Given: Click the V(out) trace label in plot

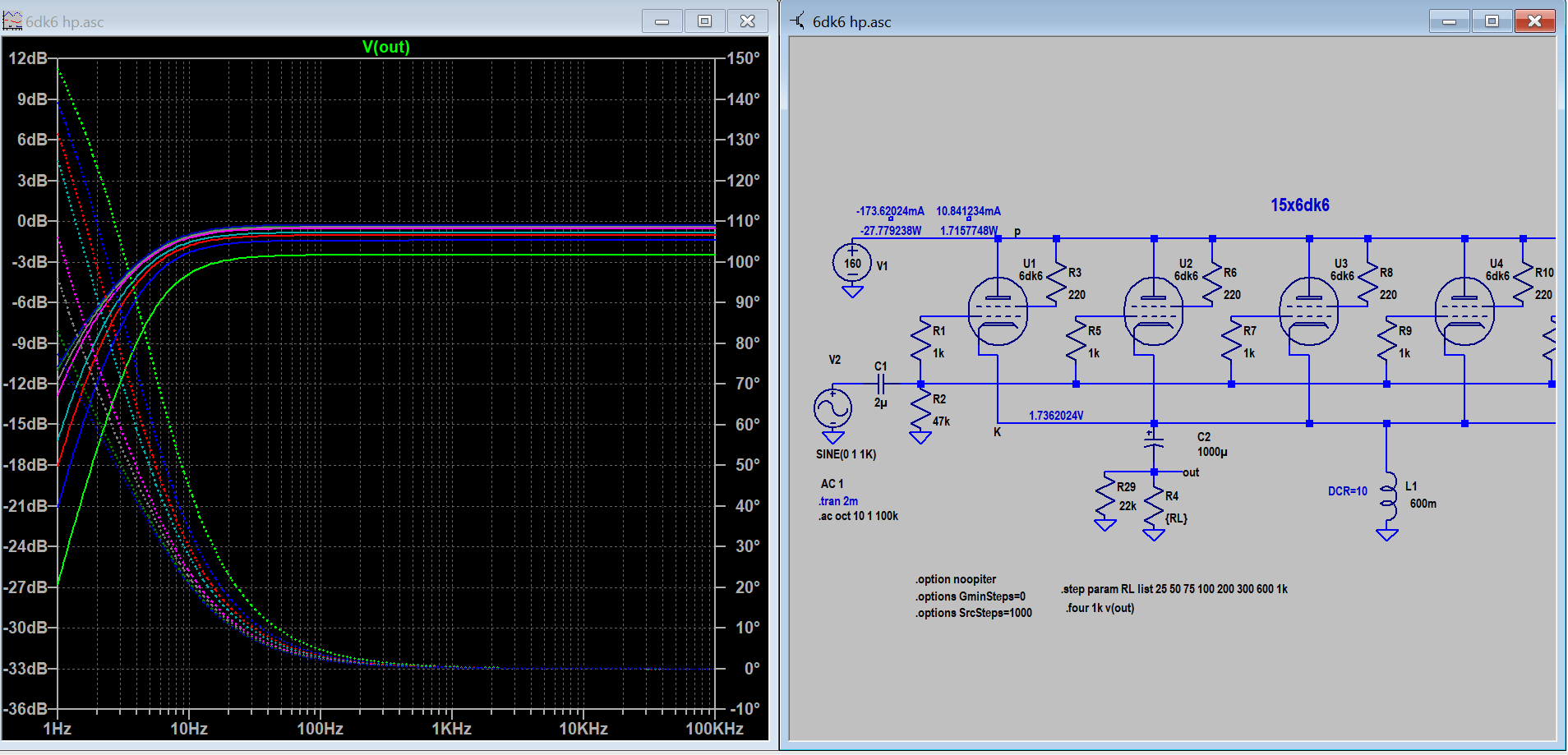Looking at the screenshot, I should click(x=385, y=47).
